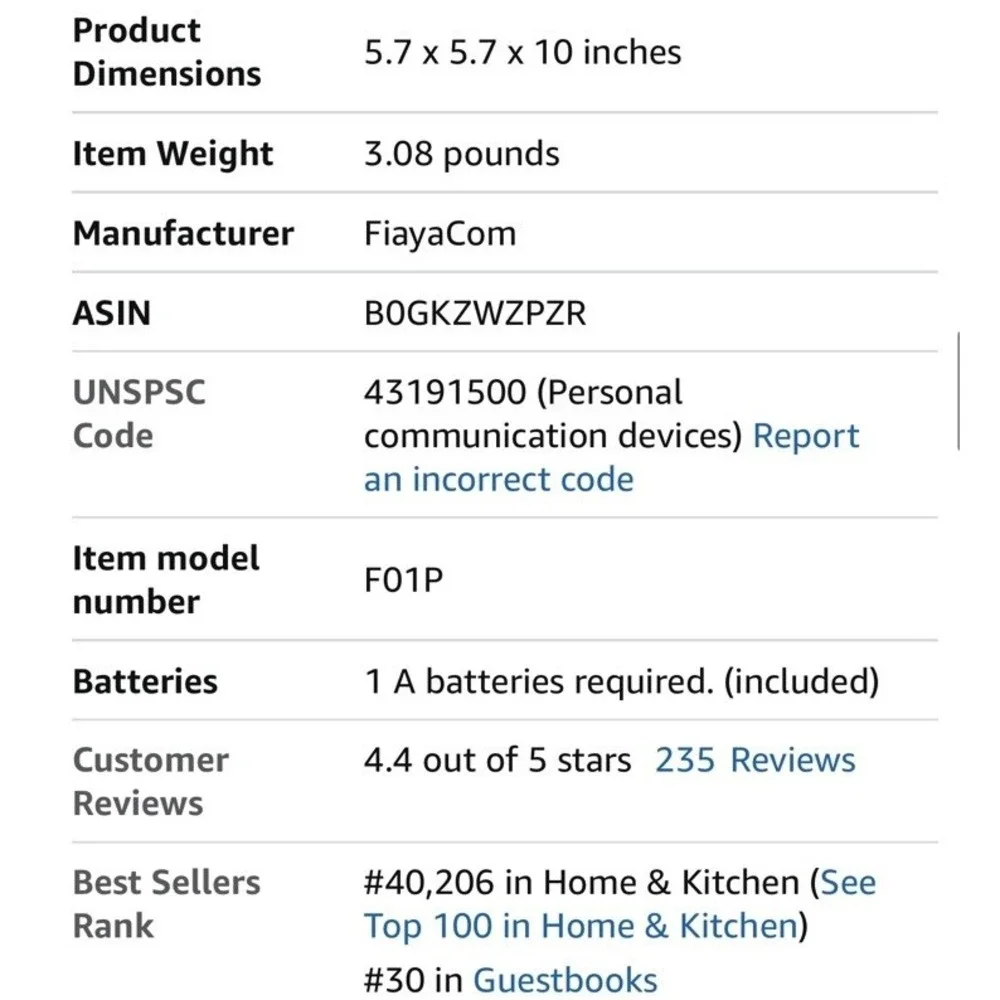Click the page scrollbar thumb on right edge
Screen dimensions: 1000x1000
958,390
